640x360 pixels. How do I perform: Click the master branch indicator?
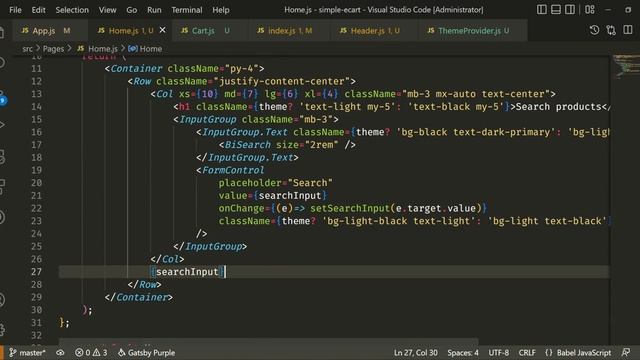pyautogui.click(x=27, y=353)
